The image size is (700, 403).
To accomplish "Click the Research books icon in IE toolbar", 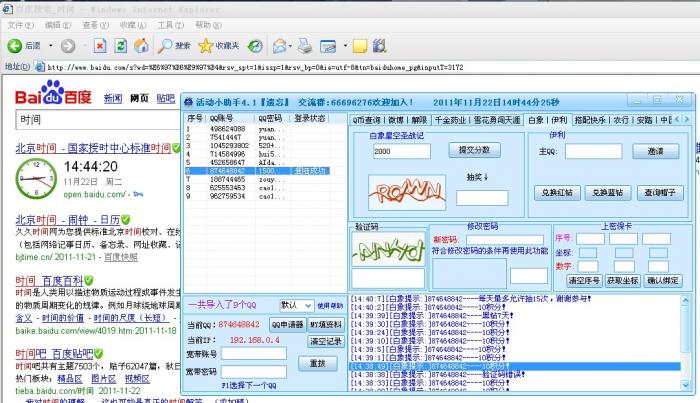I will [379, 46].
